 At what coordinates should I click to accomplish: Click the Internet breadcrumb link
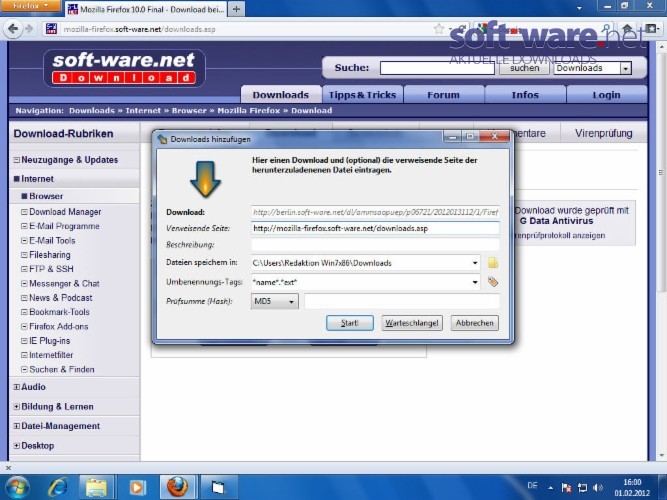click(143, 111)
